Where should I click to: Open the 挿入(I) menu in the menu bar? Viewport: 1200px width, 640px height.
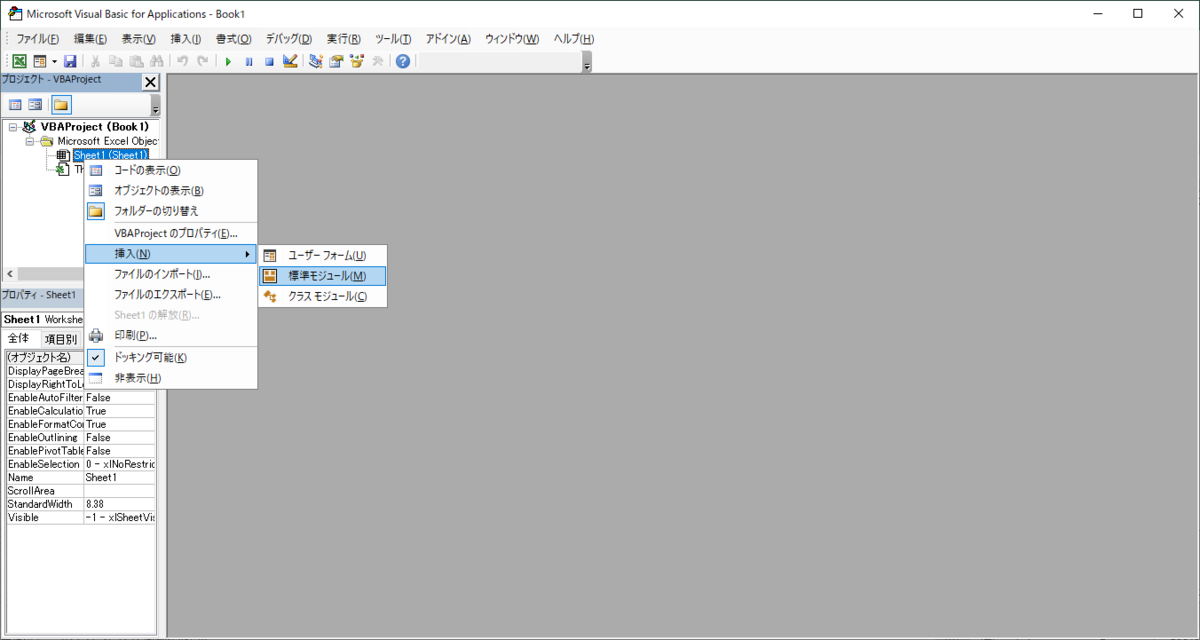click(186, 38)
